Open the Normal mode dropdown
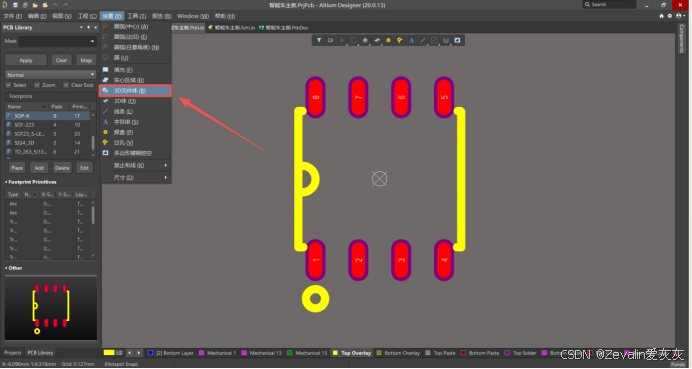692x369 pixels. point(50,75)
